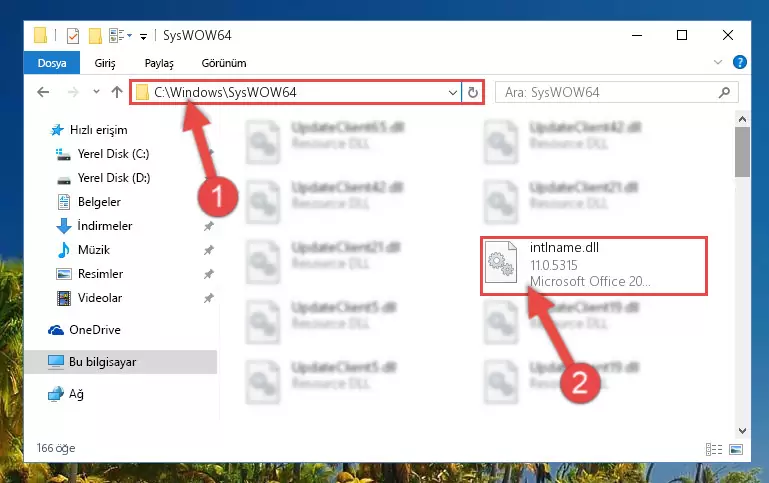Go up one folder level arrow
Image resolution: width=769 pixels, height=483 pixels.
pyautogui.click(x=117, y=92)
